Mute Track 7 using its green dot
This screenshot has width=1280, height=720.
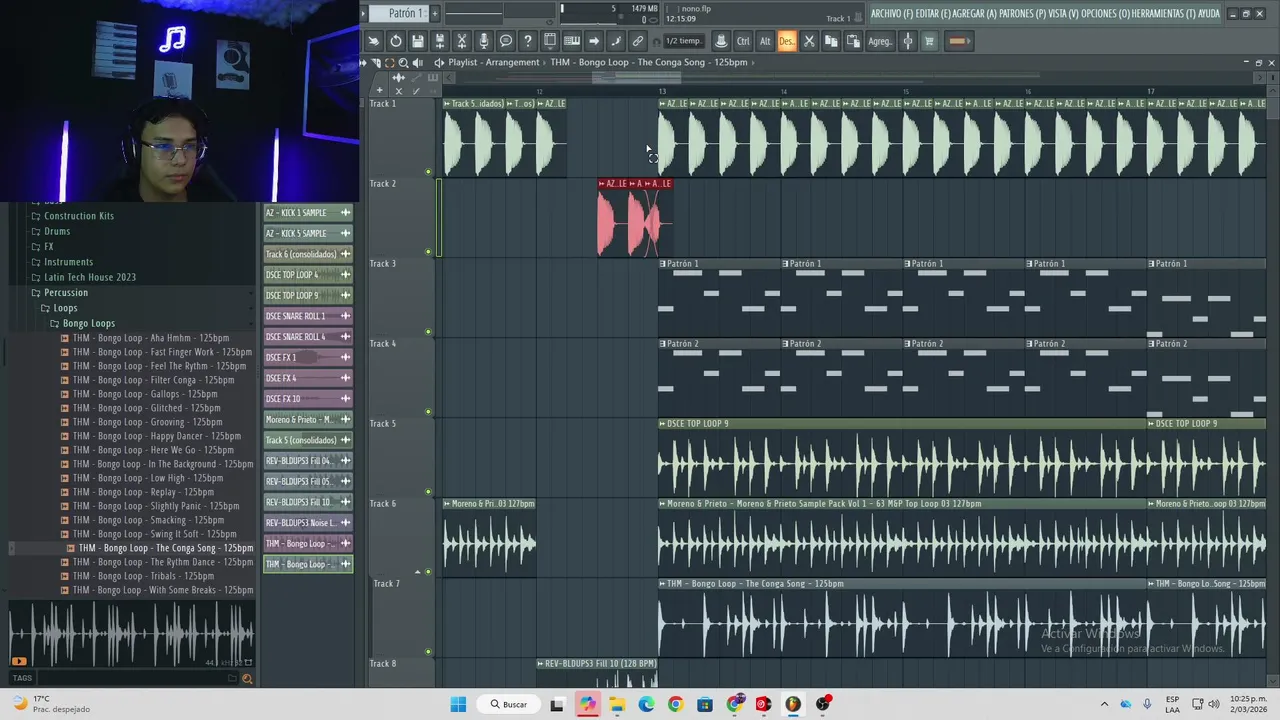pyautogui.click(x=429, y=652)
